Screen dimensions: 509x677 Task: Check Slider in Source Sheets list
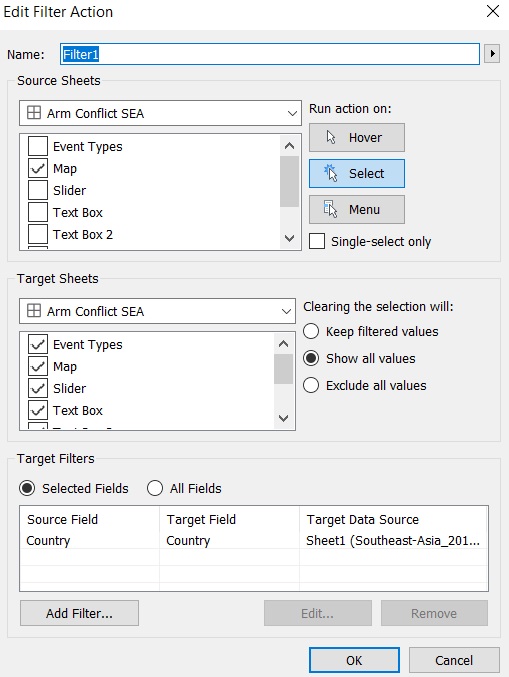[38, 190]
